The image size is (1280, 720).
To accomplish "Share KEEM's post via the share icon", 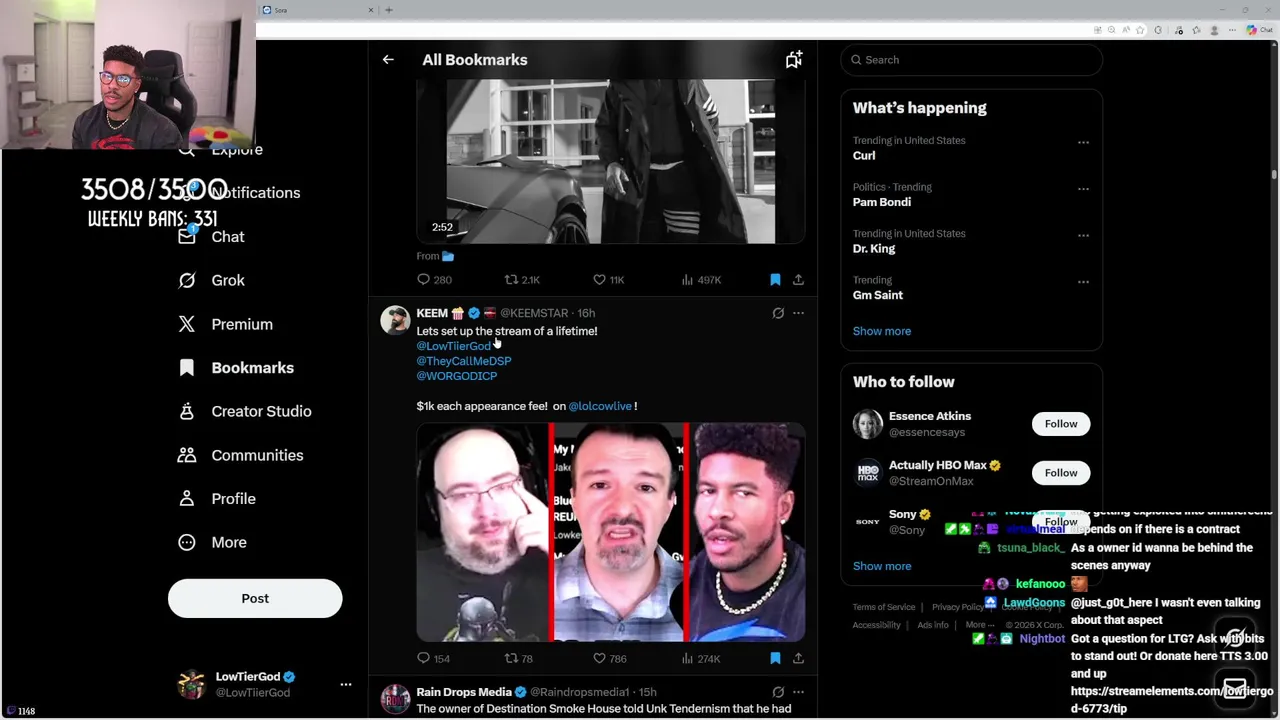I will (798, 658).
